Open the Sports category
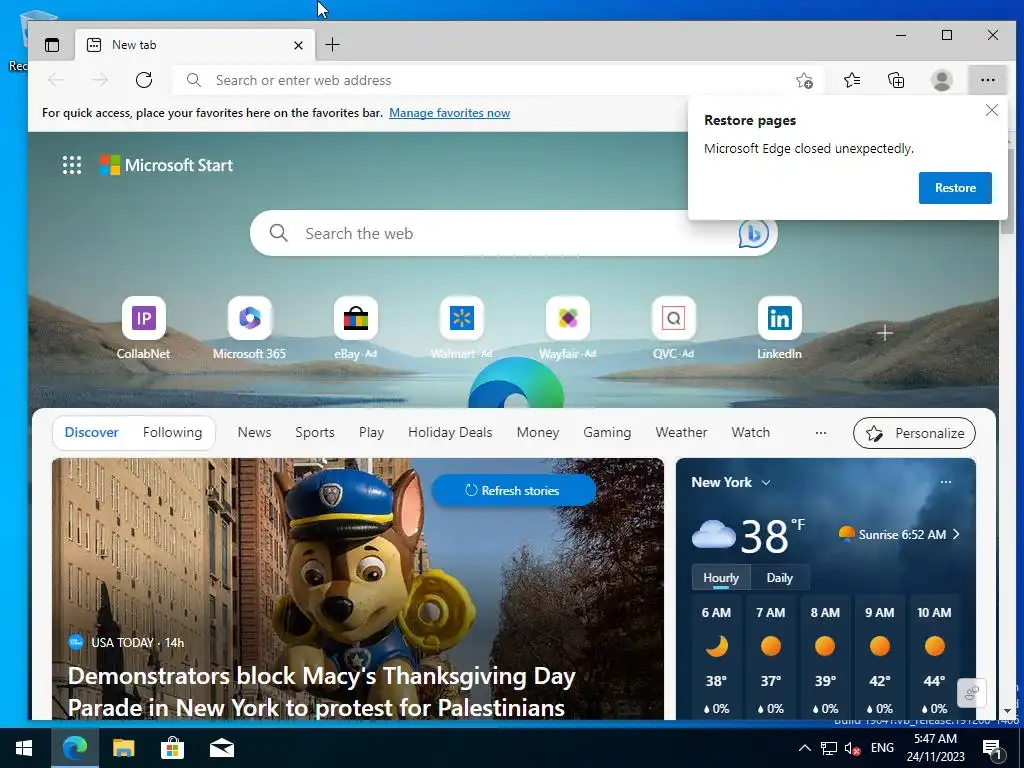Screen dimensions: 1024x768 pyautogui.click(x=315, y=432)
